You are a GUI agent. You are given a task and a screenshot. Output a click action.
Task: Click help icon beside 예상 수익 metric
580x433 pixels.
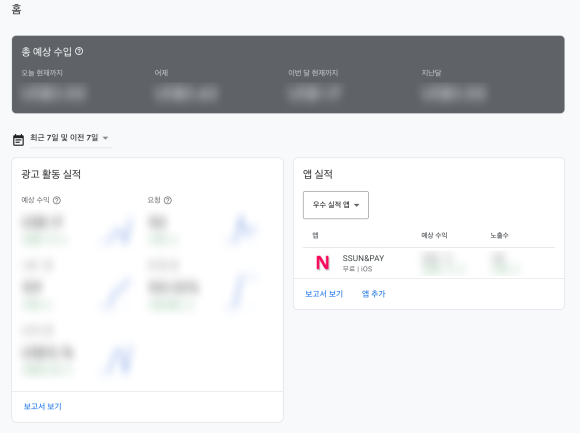coord(57,200)
